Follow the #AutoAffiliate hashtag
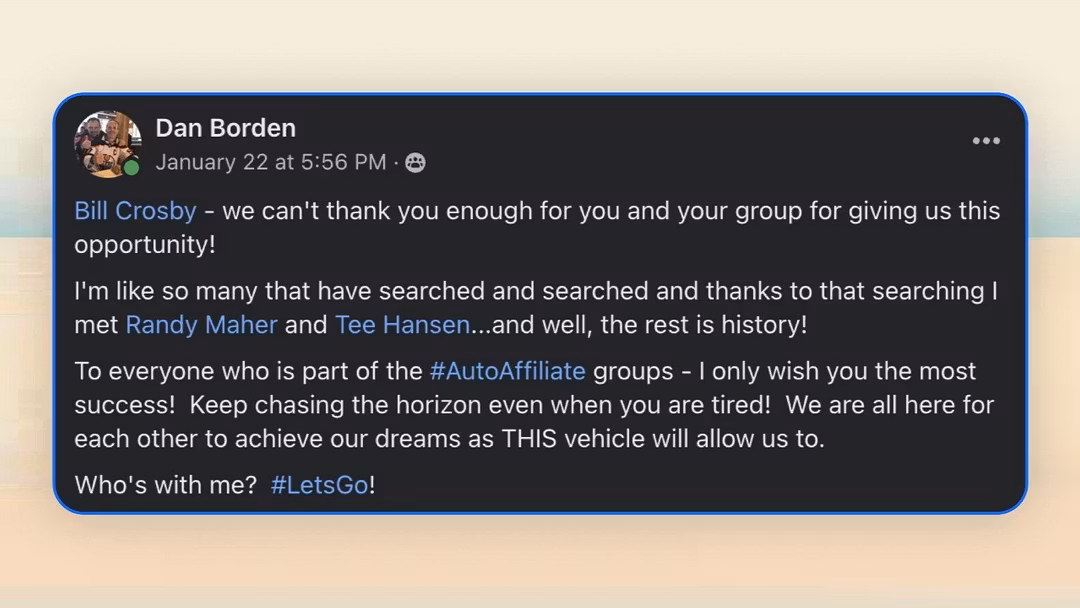The width and height of the screenshot is (1080, 608). pyautogui.click(x=507, y=371)
